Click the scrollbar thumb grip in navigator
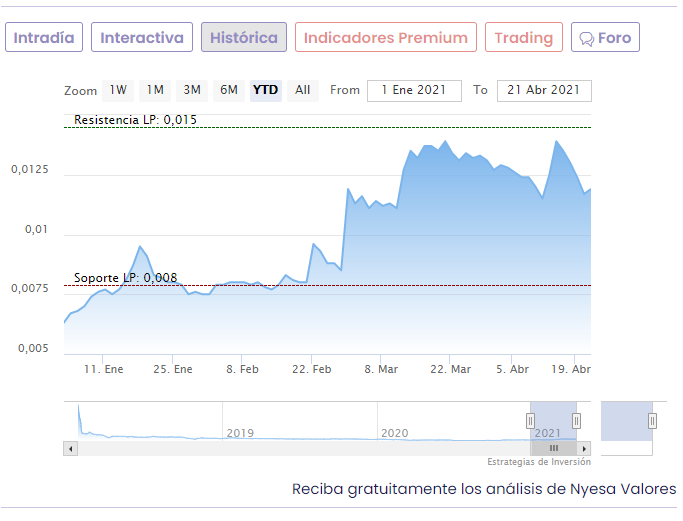This screenshot has width=683, height=521. click(554, 448)
